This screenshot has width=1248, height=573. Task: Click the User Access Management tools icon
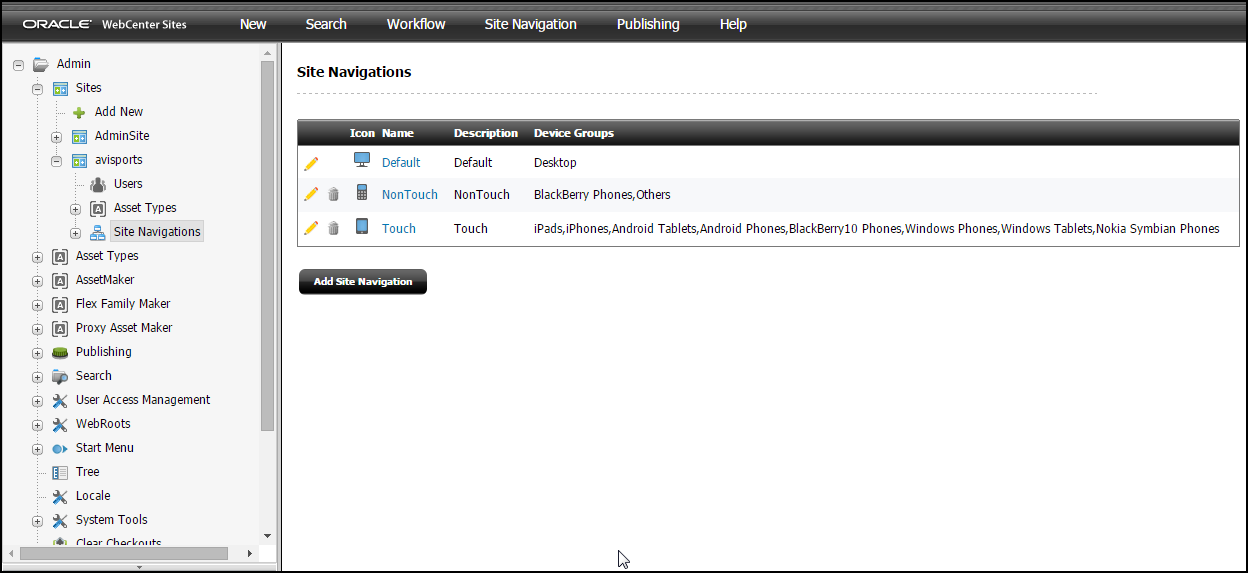pyautogui.click(x=60, y=400)
